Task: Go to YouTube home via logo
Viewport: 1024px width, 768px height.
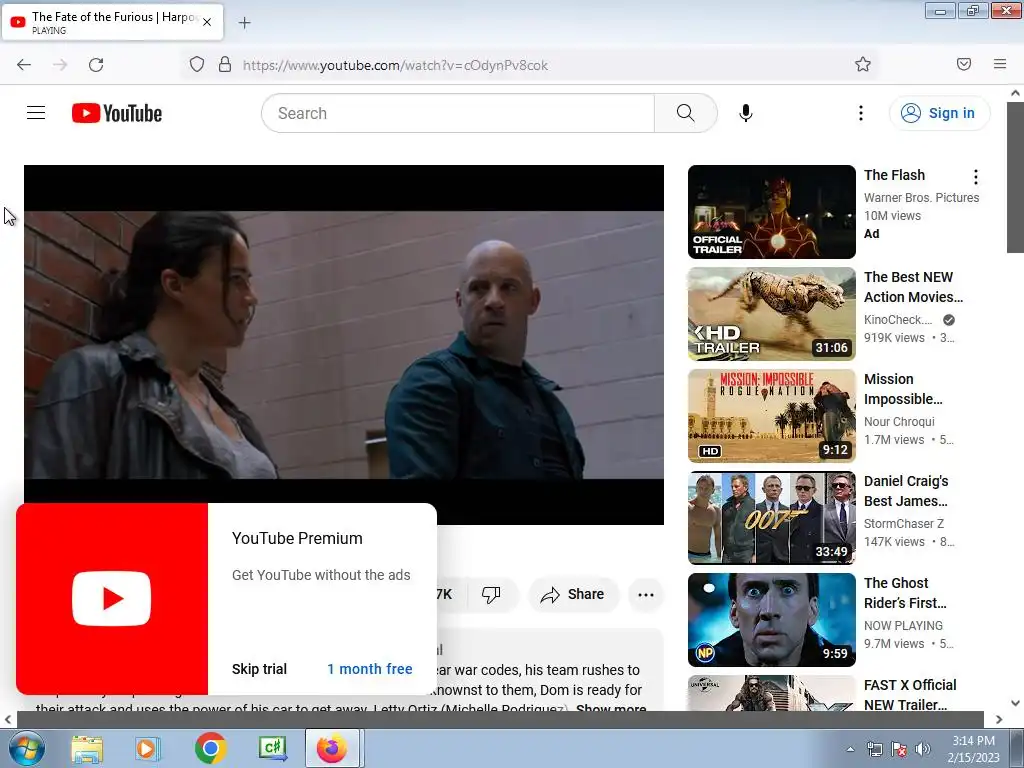Action: click(117, 113)
